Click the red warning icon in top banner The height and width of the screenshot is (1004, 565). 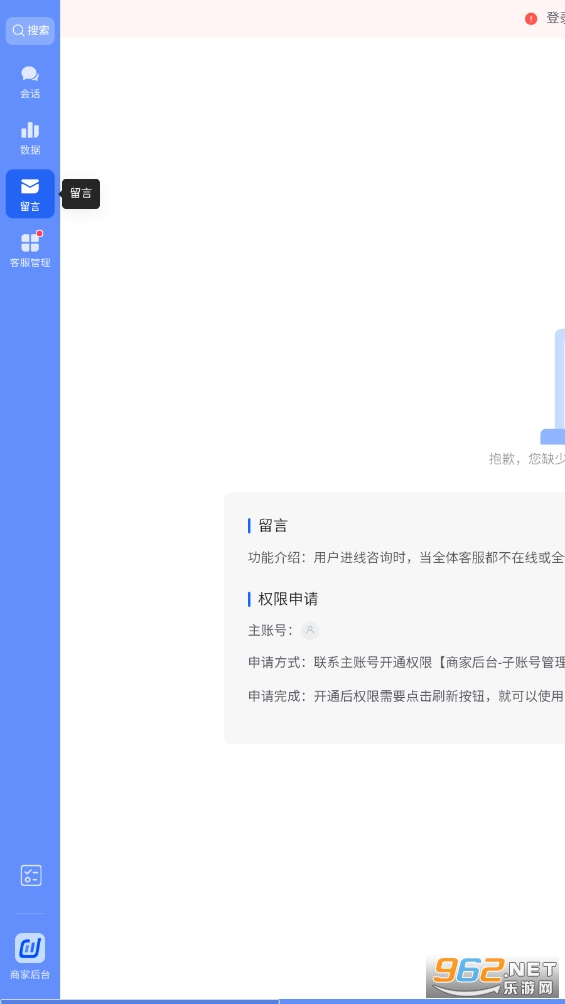(x=531, y=19)
